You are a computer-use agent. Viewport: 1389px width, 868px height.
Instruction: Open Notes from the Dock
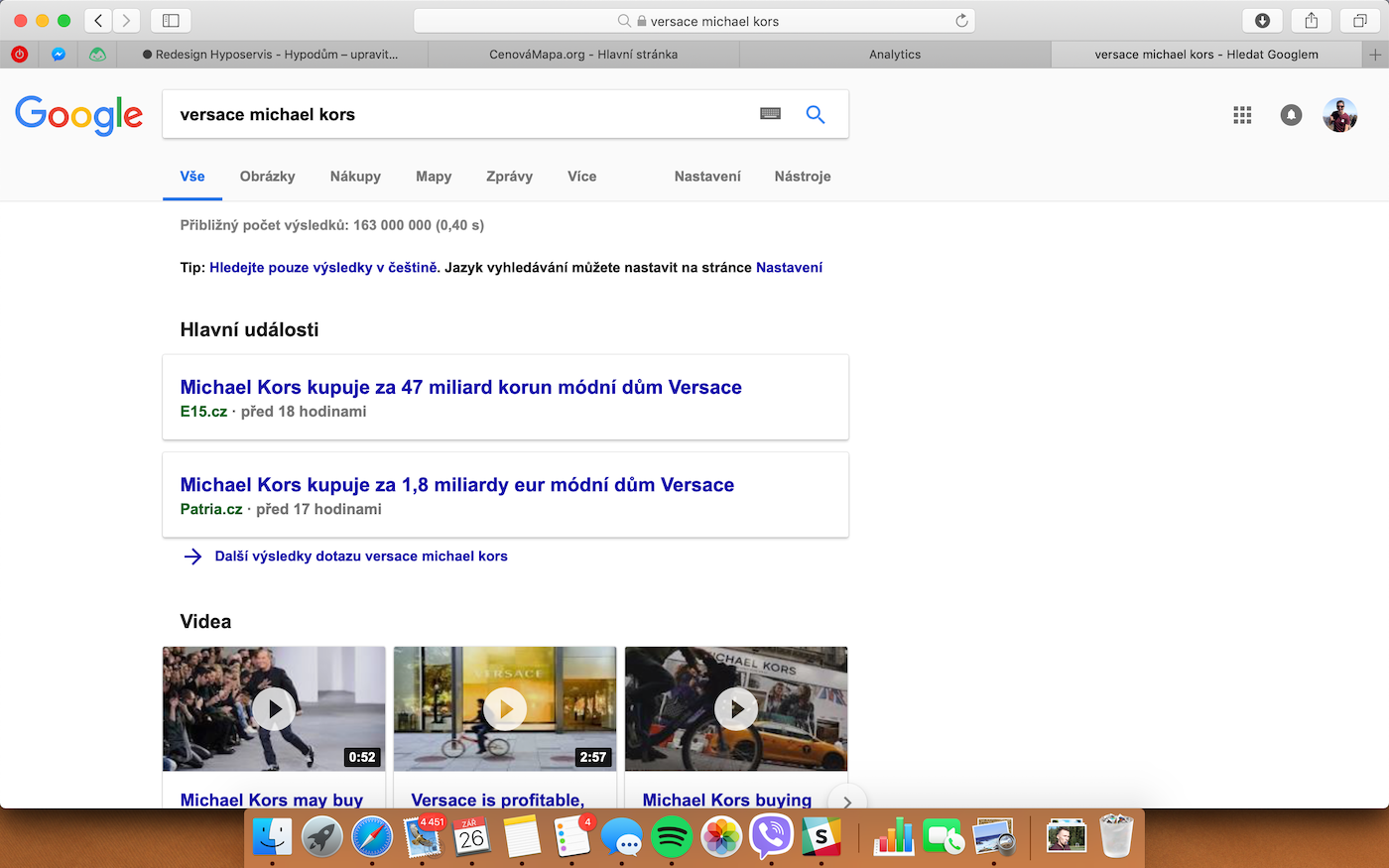pyautogui.click(x=522, y=837)
